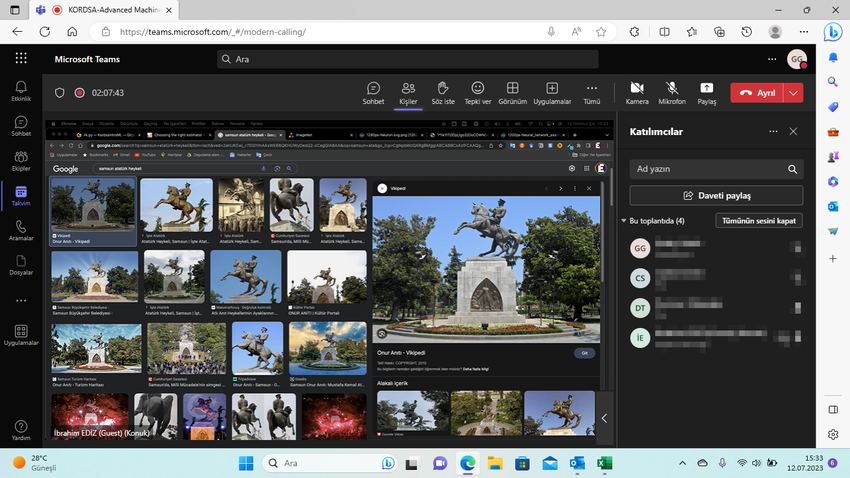Open Uygulamalar in meeting toolbar

[552, 93]
